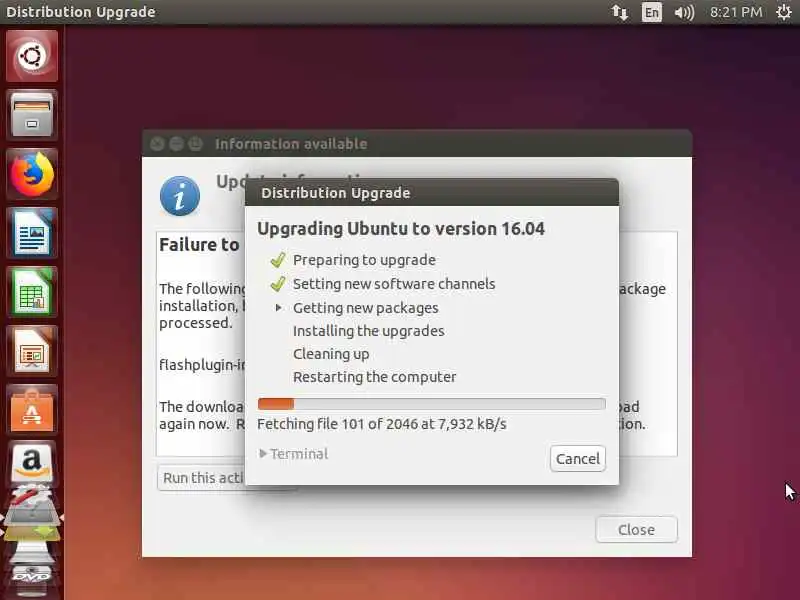Open Ubuntu Software Center

tap(32, 410)
